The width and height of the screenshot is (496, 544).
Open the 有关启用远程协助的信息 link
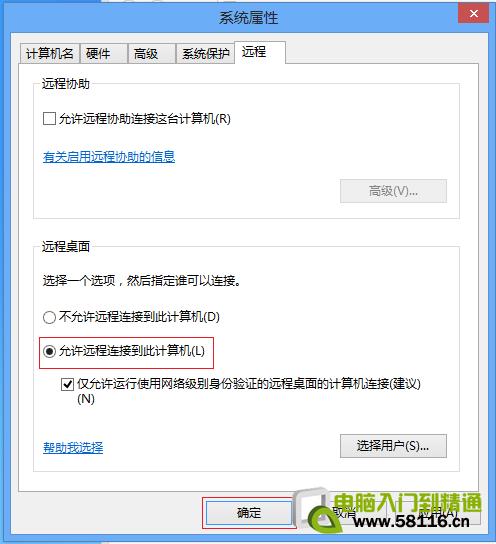(109, 157)
